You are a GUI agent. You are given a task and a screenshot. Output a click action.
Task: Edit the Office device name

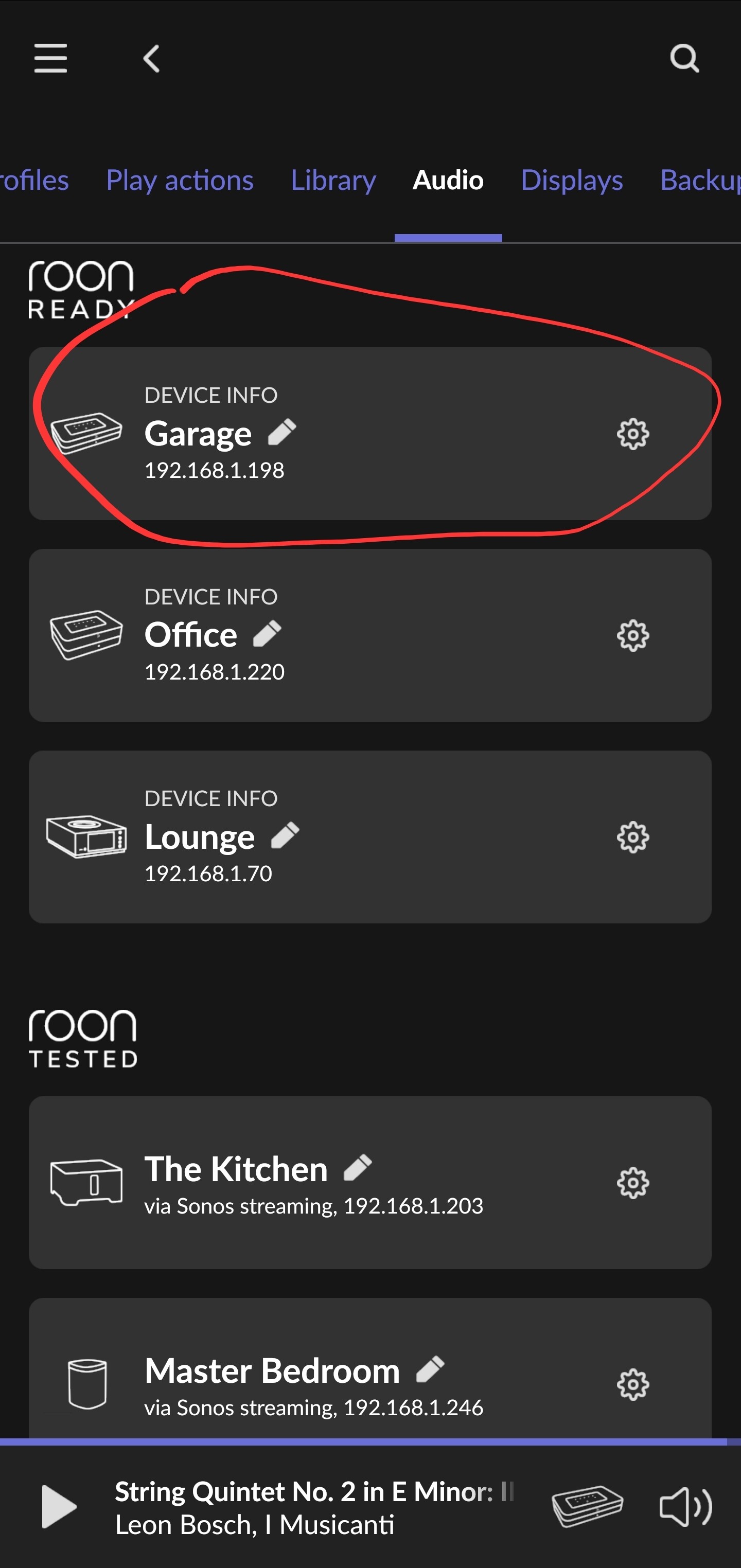(x=267, y=634)
